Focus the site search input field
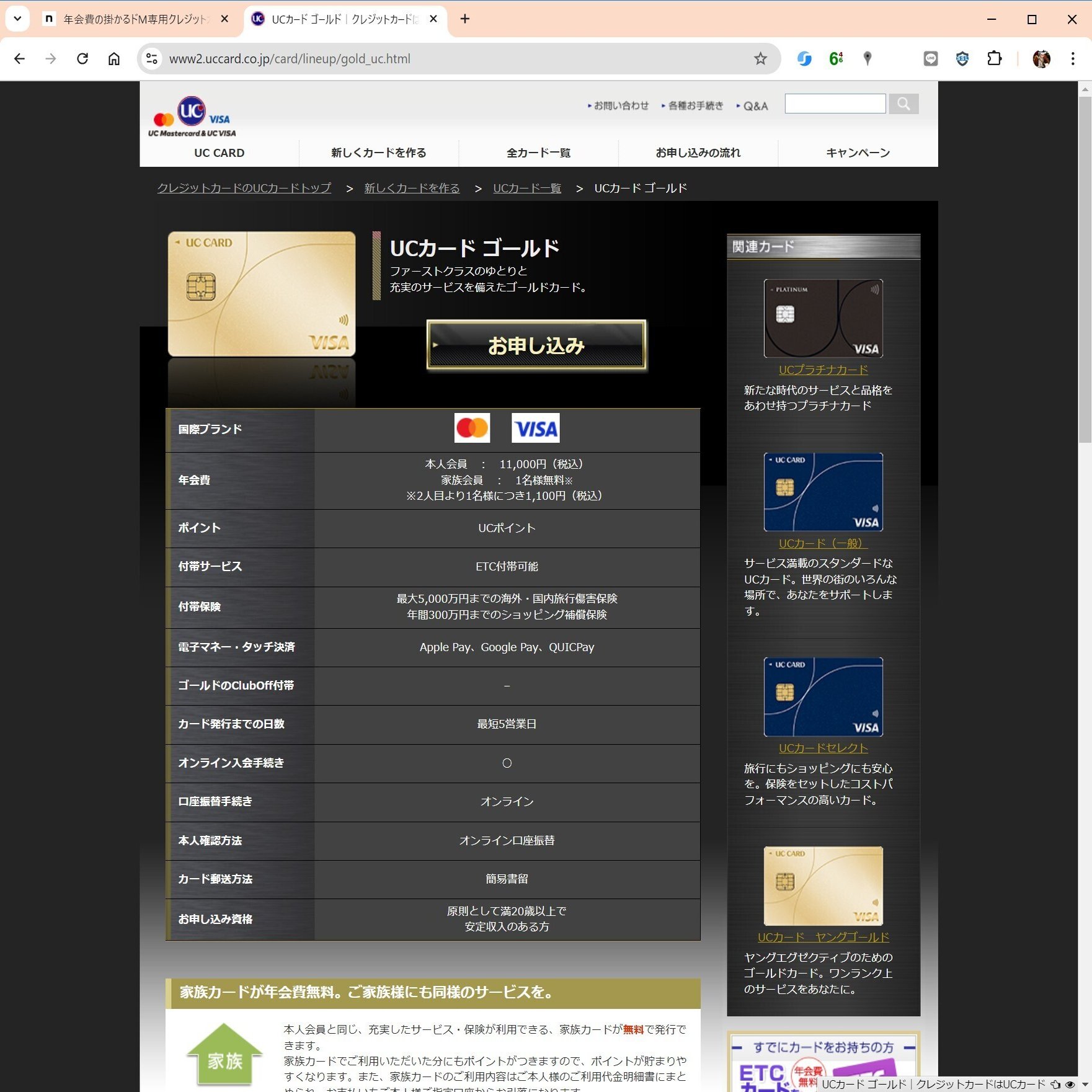This screenshot has height=1092, width=1092. 835,104
